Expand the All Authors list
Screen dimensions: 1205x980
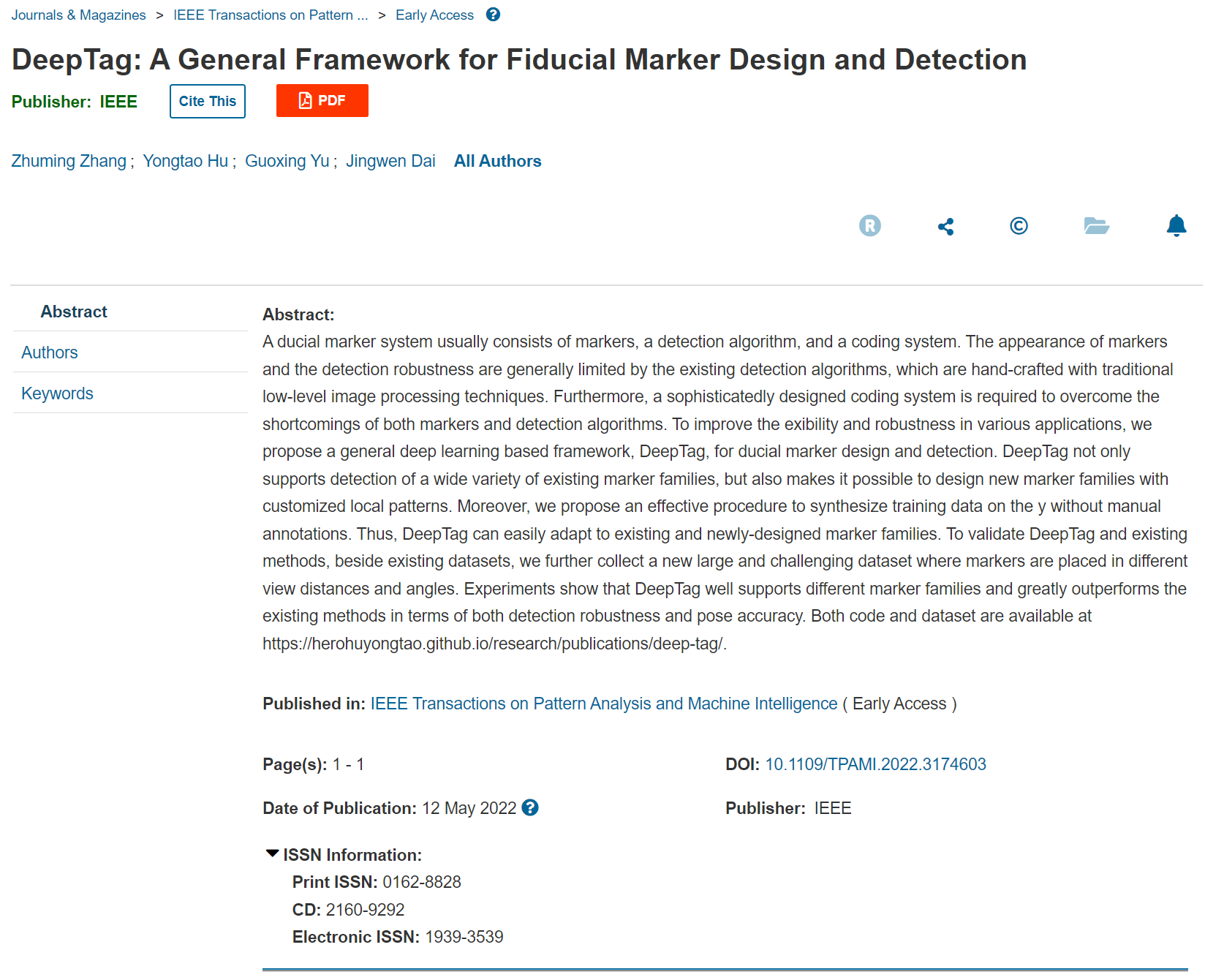[x=497, y=161]
